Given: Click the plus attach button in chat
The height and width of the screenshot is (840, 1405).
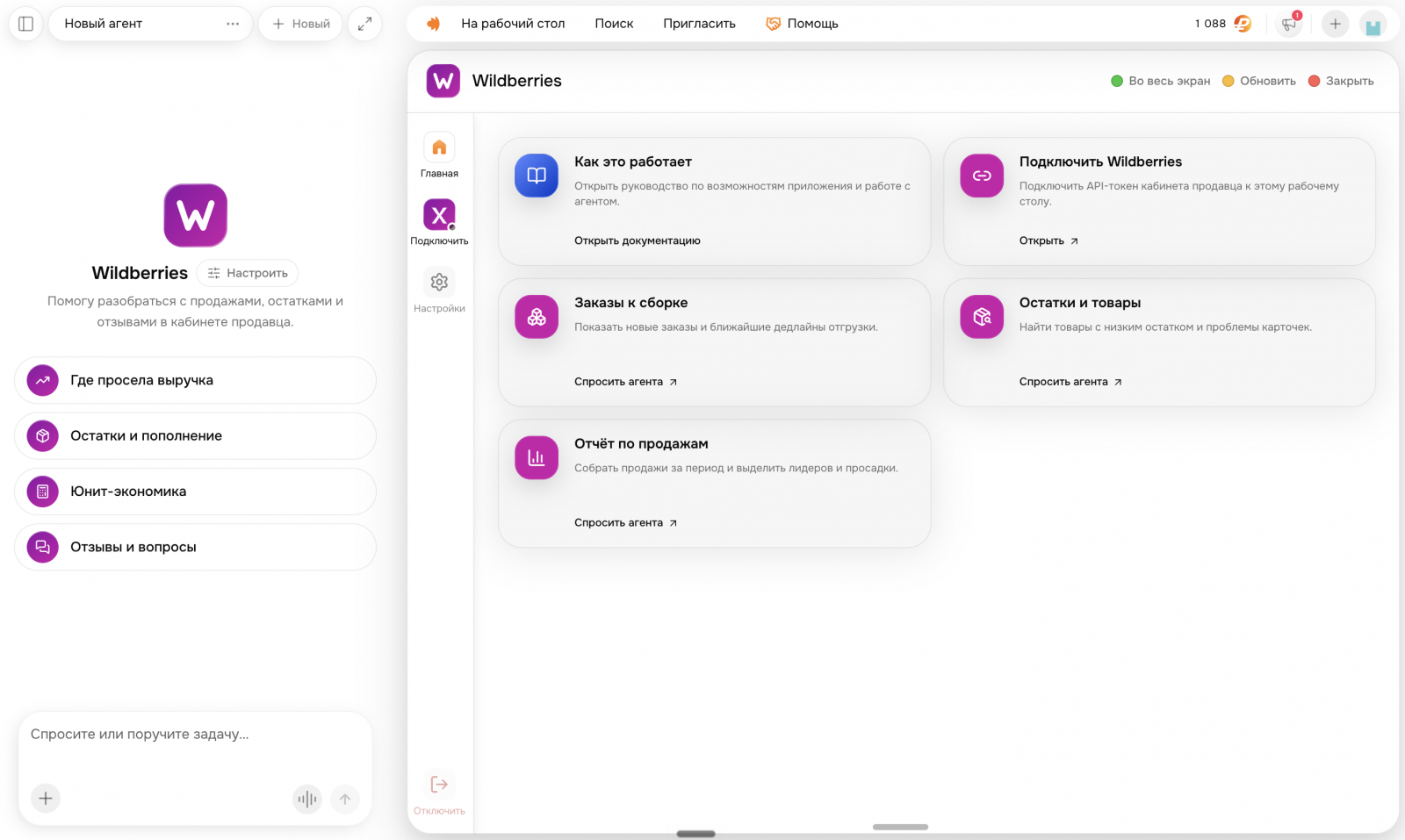Looking at the screenshot, I should [46, 798].
